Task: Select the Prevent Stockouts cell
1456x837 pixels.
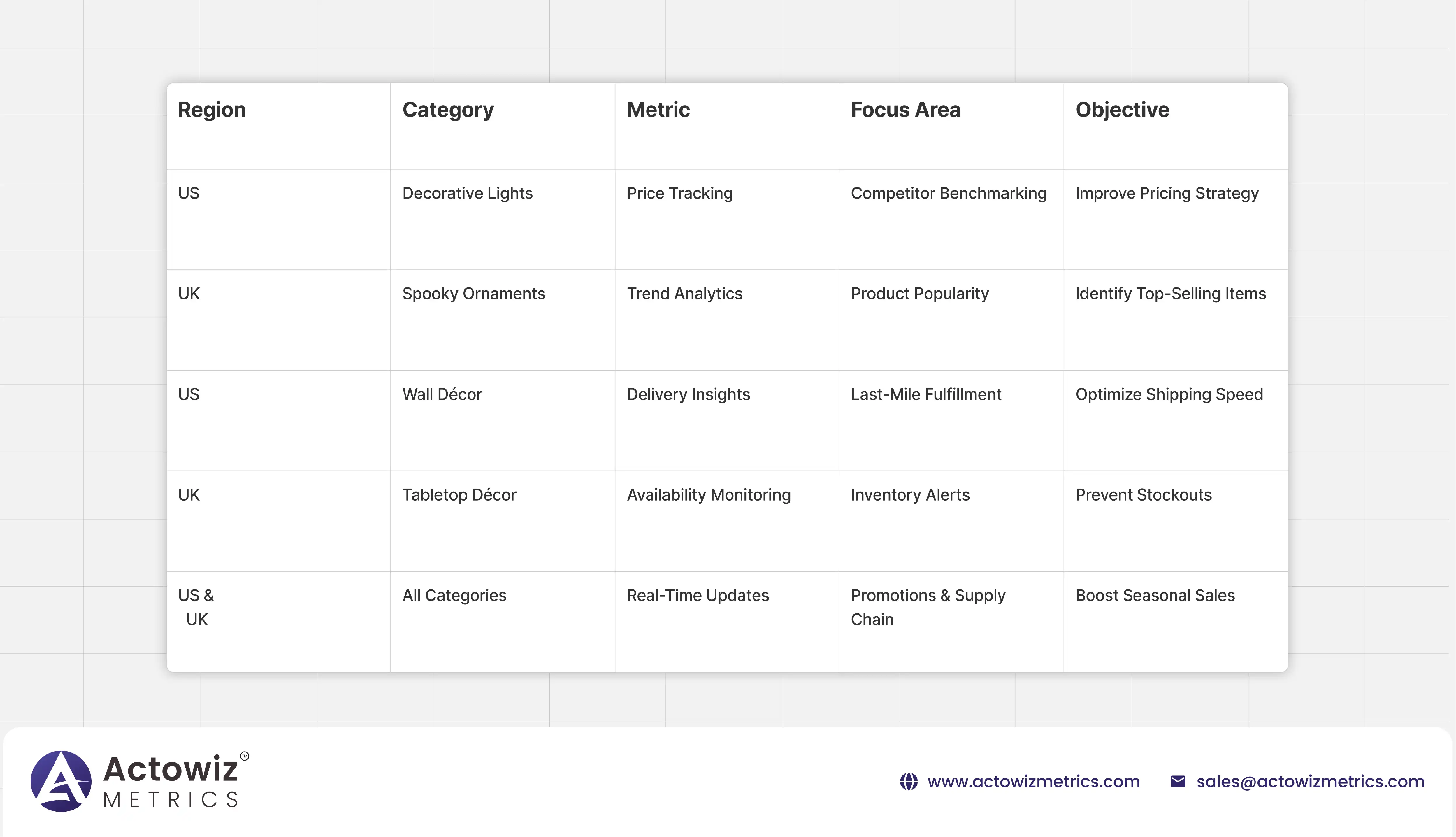Action: tap(1143, 495)
